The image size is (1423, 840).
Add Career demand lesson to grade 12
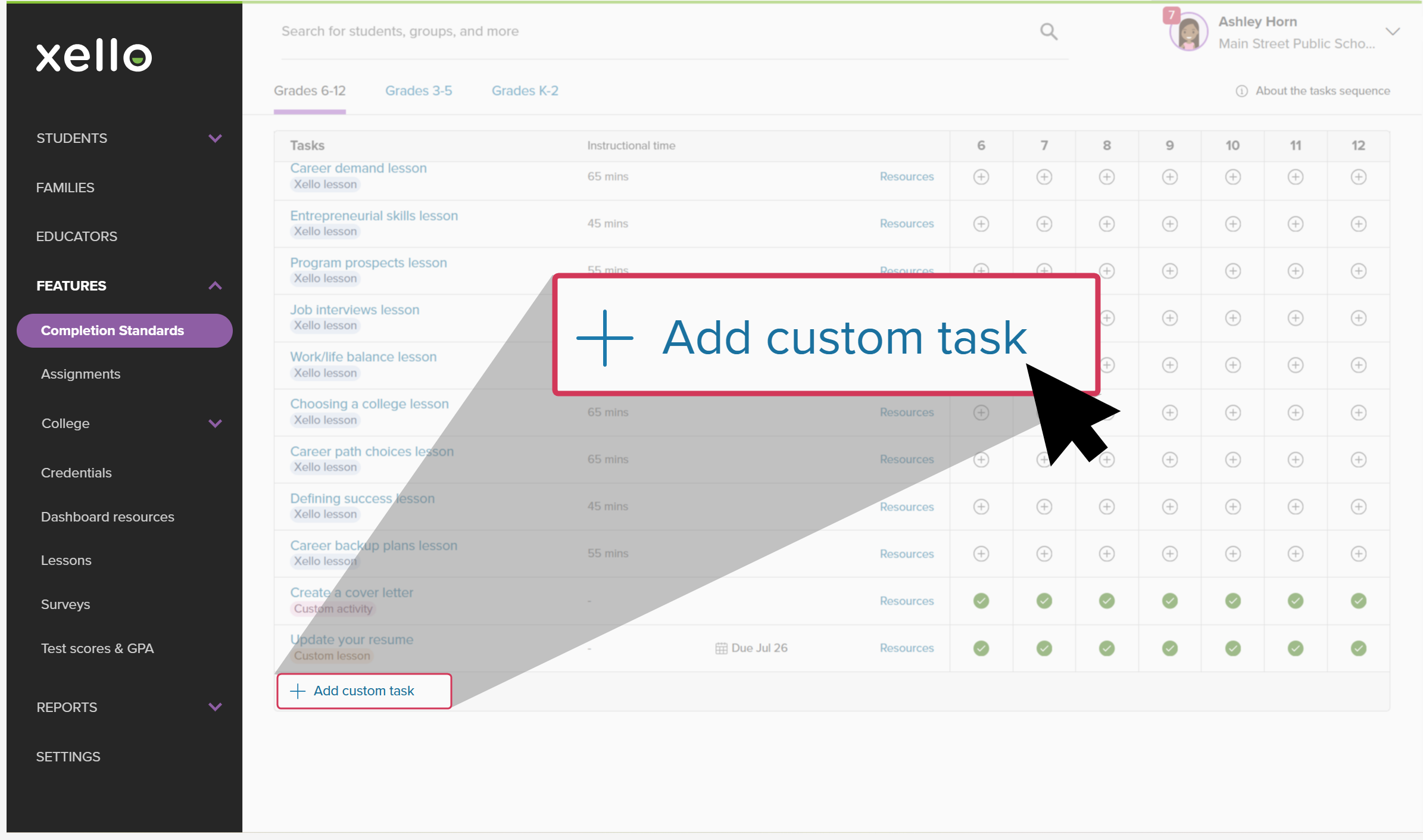click(x=1359, y=177)
